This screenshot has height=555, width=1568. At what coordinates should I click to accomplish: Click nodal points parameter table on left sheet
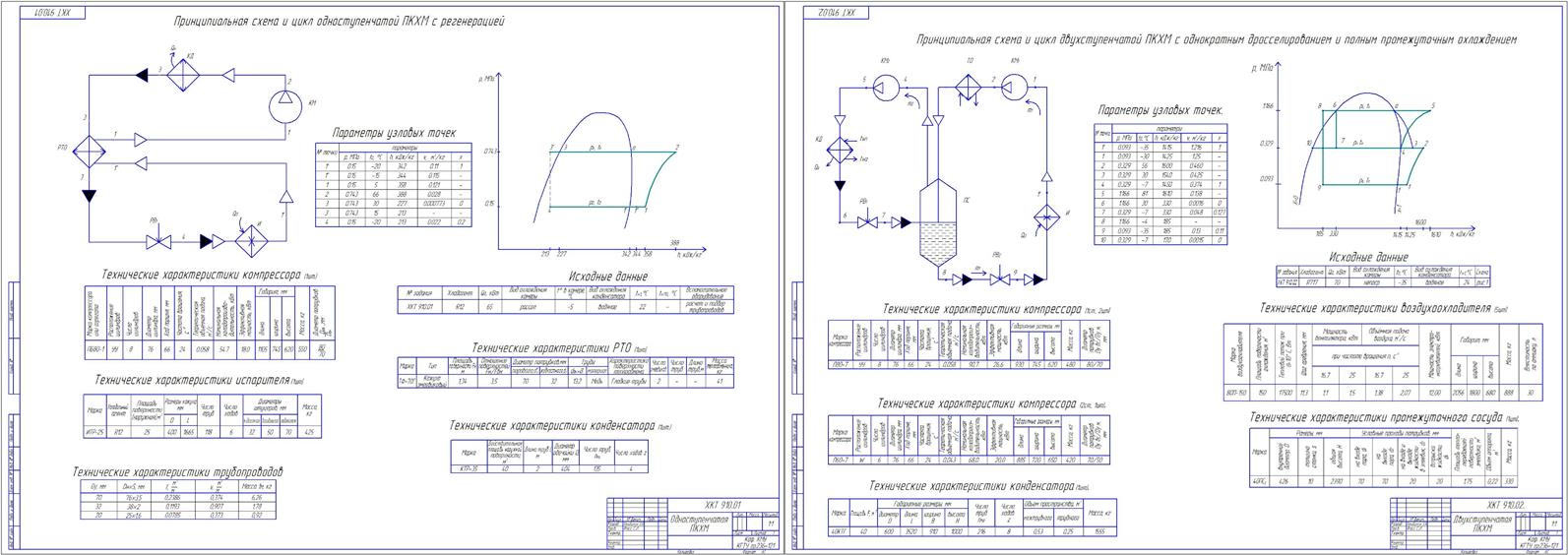point(393,186)
